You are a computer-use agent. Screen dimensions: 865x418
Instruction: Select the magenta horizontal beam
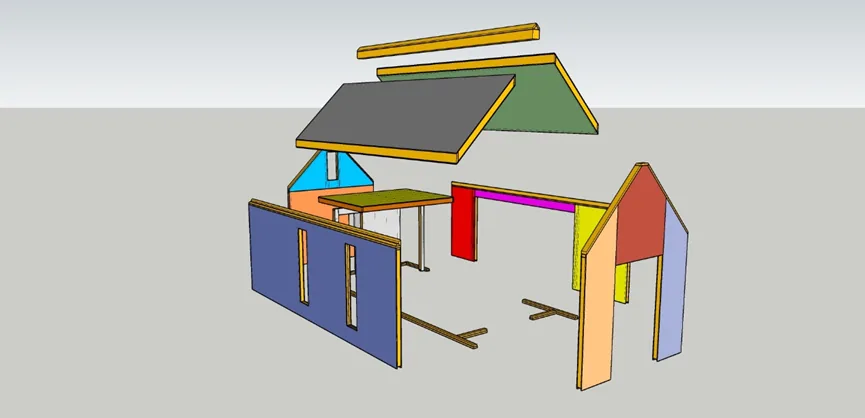point(524,201)
